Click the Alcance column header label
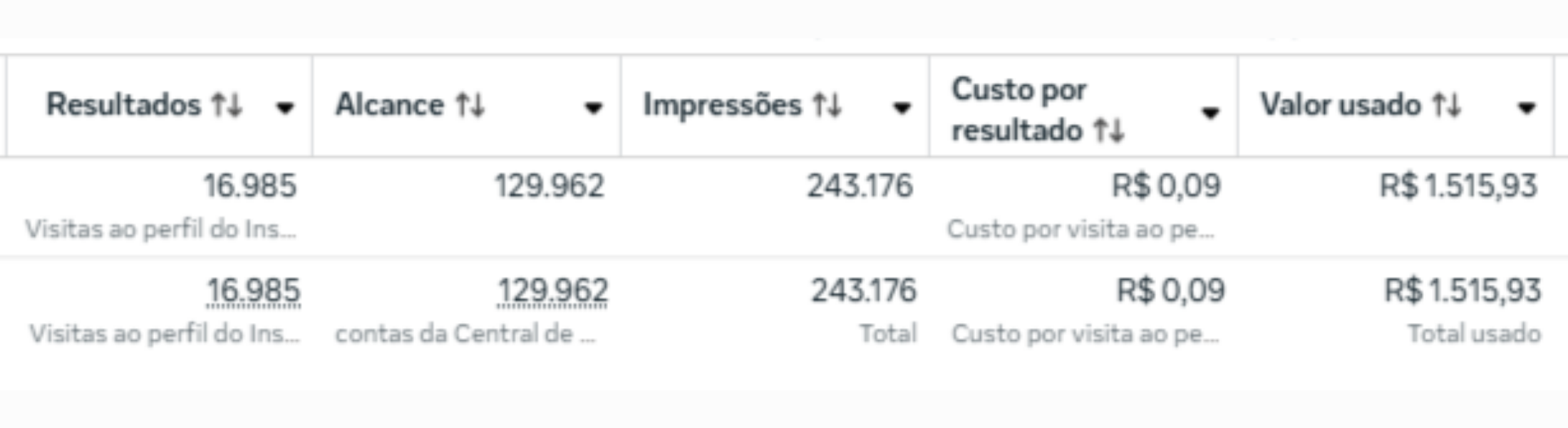 390,105
